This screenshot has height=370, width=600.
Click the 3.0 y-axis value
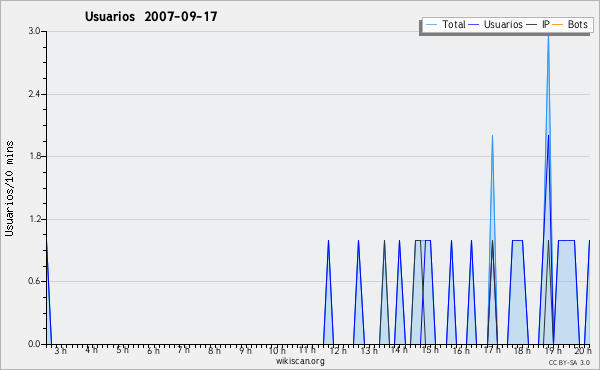tap(34, 31)
